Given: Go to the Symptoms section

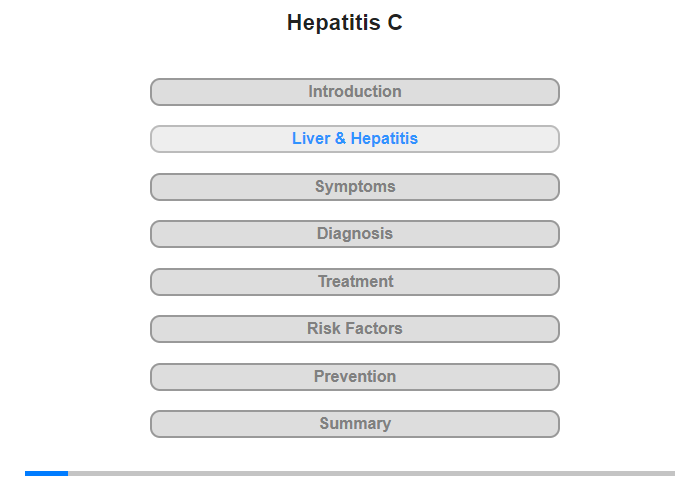Looking at the screenshot, I should click(x=354, y=187).
